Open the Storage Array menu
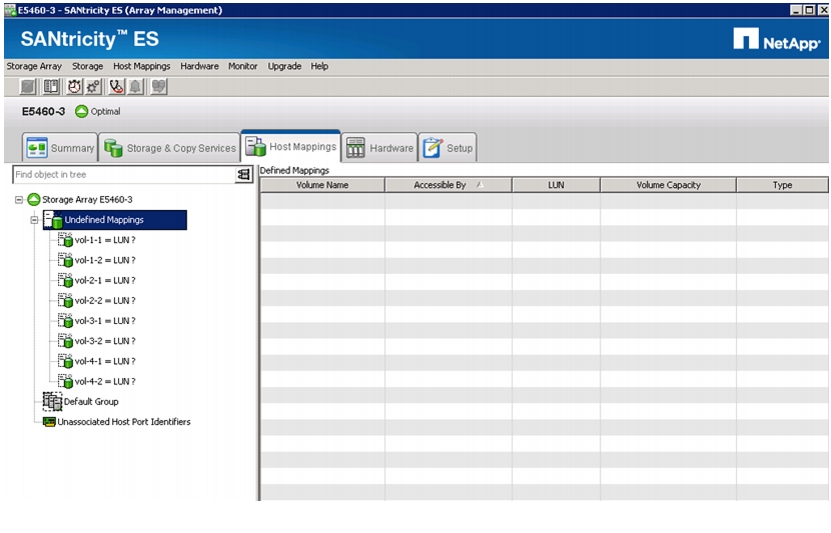The height and width of the screenshot is (533, 831). (34, 66)
